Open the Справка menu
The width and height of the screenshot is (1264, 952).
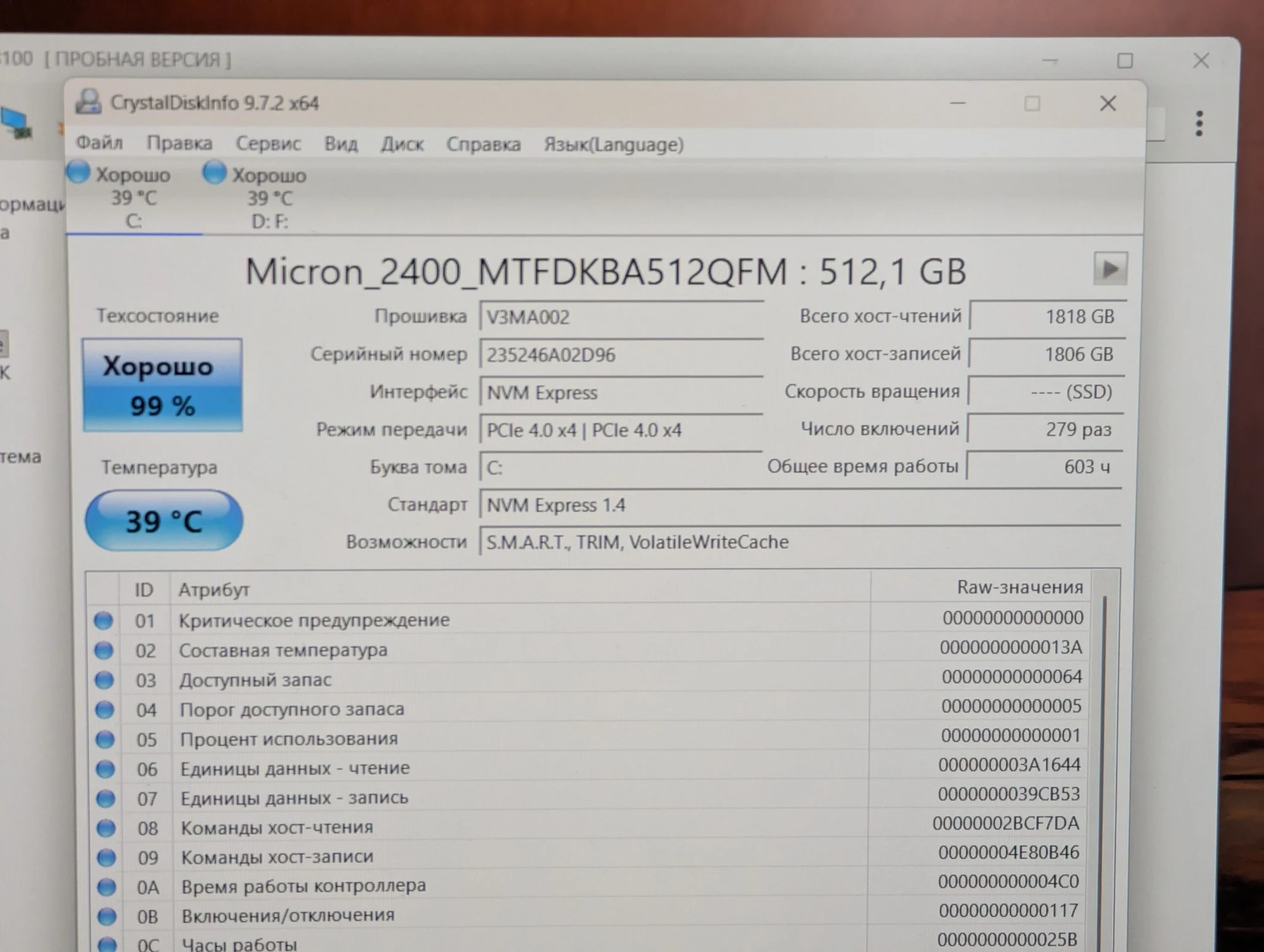483,145
